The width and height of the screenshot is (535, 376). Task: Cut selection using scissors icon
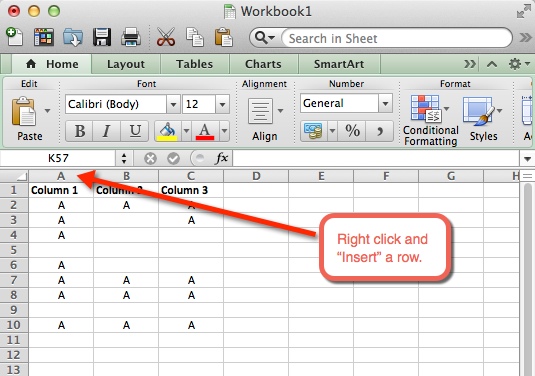[x=166, y=37]
